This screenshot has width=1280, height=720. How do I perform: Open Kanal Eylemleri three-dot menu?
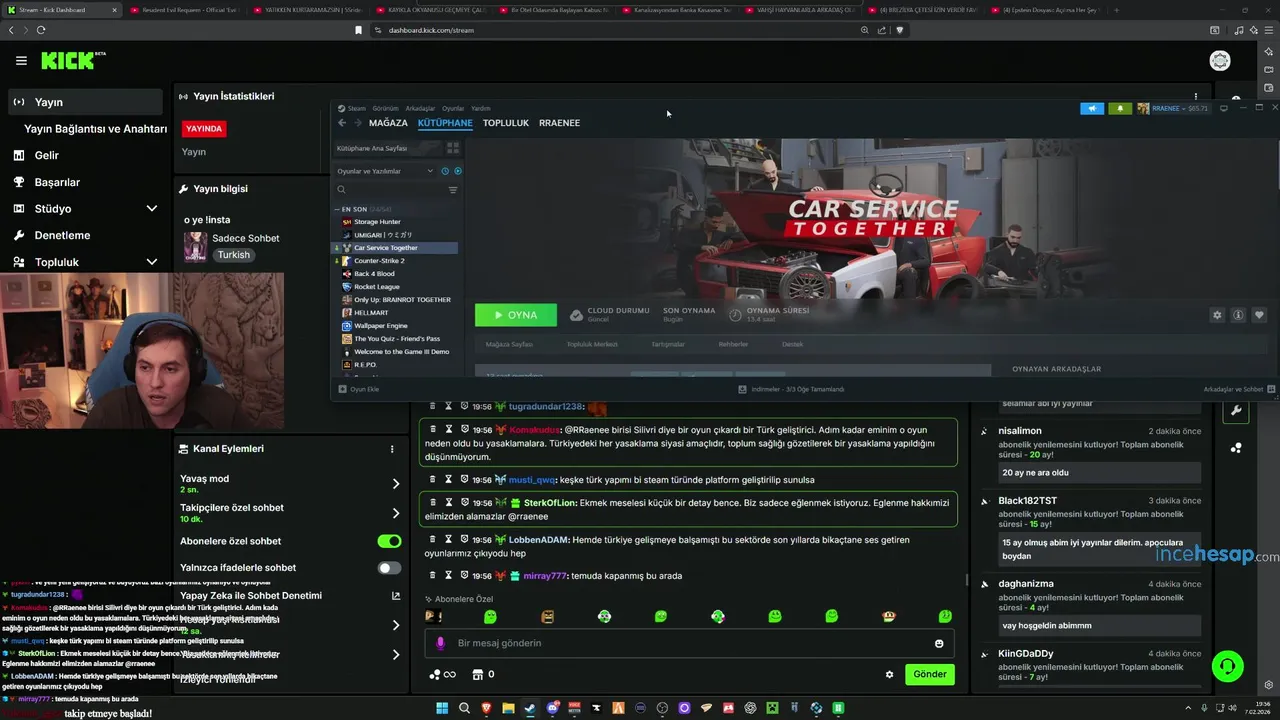click(392, 449)
